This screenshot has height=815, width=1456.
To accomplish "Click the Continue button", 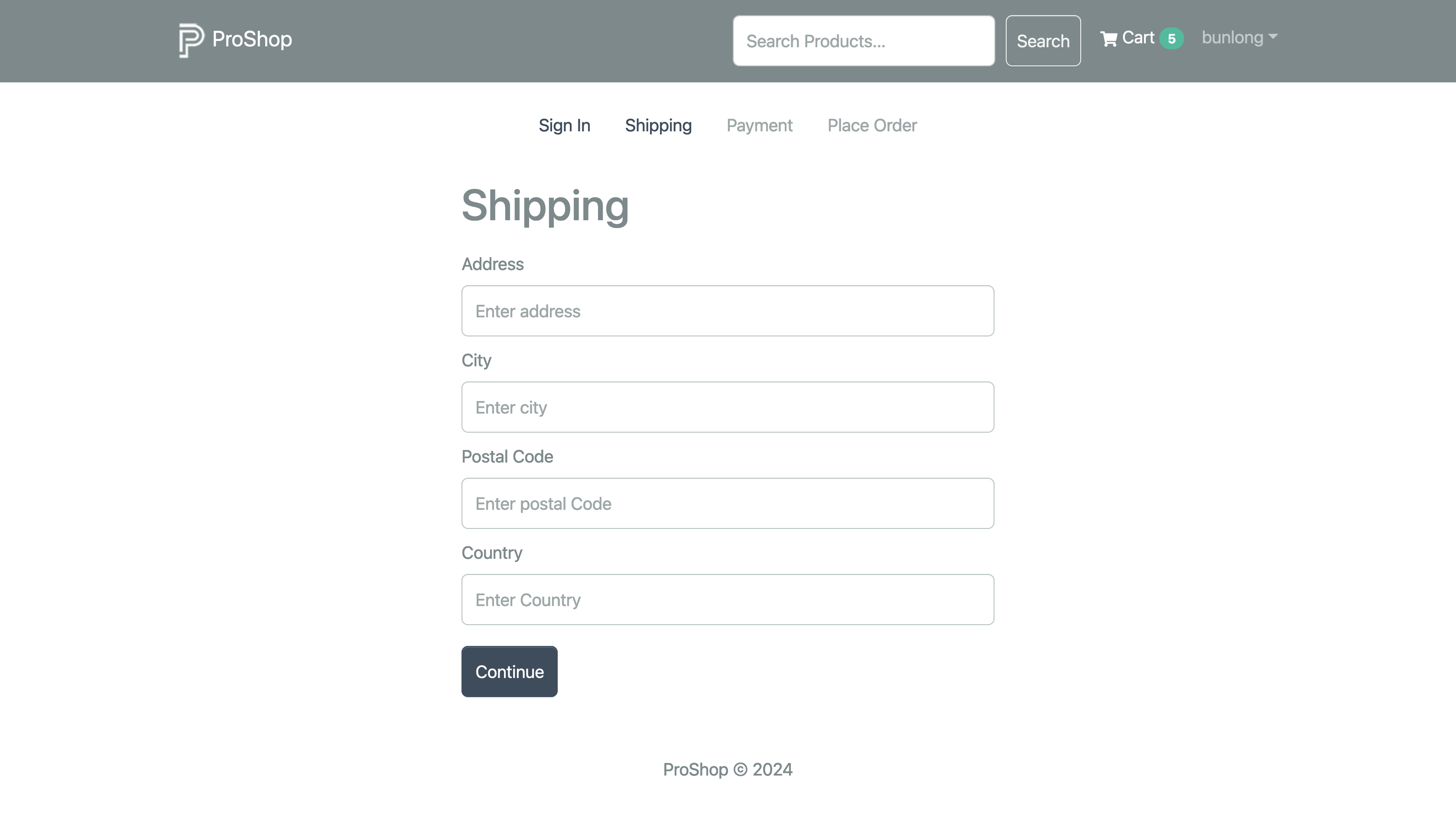I will coord(509,672).
